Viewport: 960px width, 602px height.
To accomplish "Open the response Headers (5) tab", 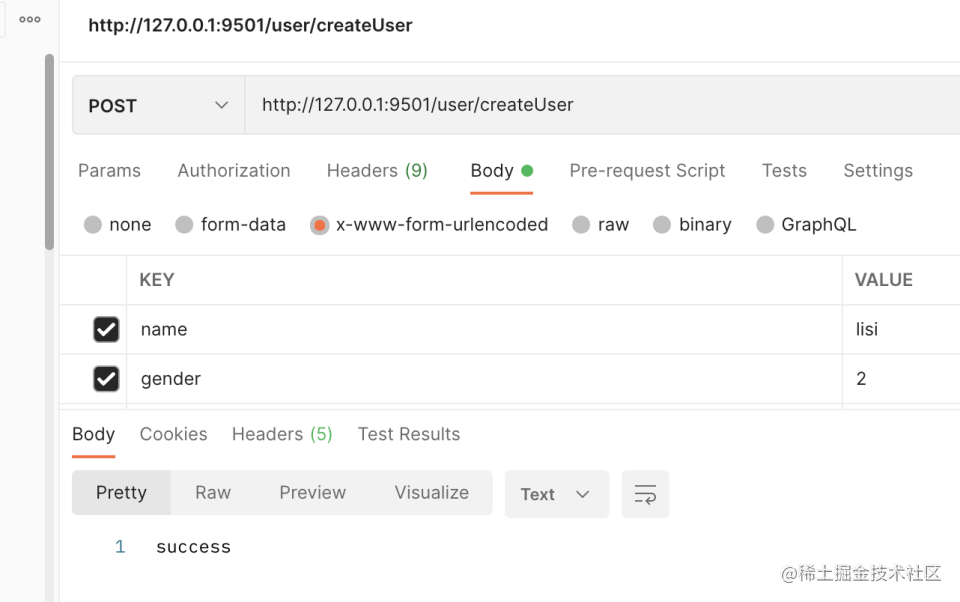I will (x=282, y=434).
